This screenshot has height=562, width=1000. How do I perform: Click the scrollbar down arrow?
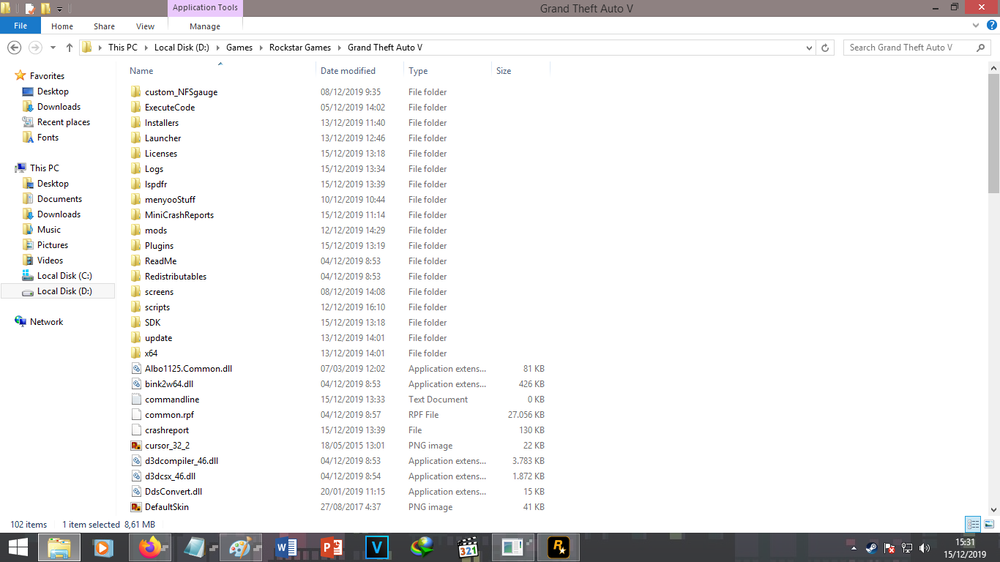pos(994,510)
